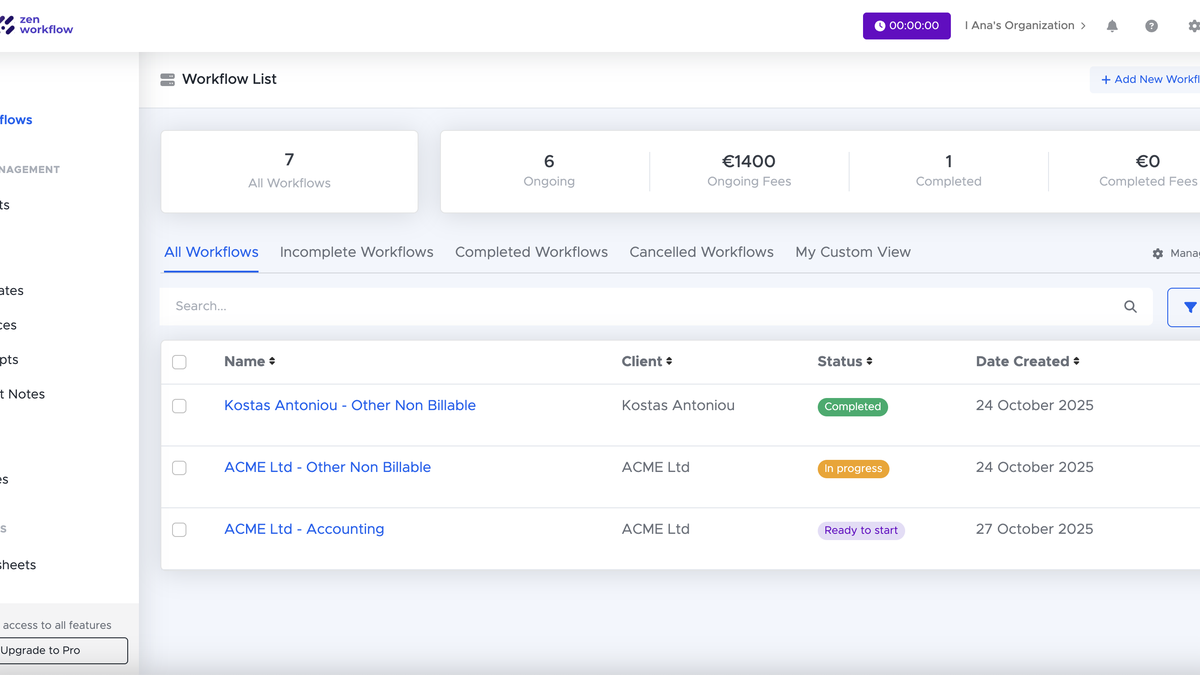Sort the table by Date Created column
The image size is (1200, 675).
1028,361
